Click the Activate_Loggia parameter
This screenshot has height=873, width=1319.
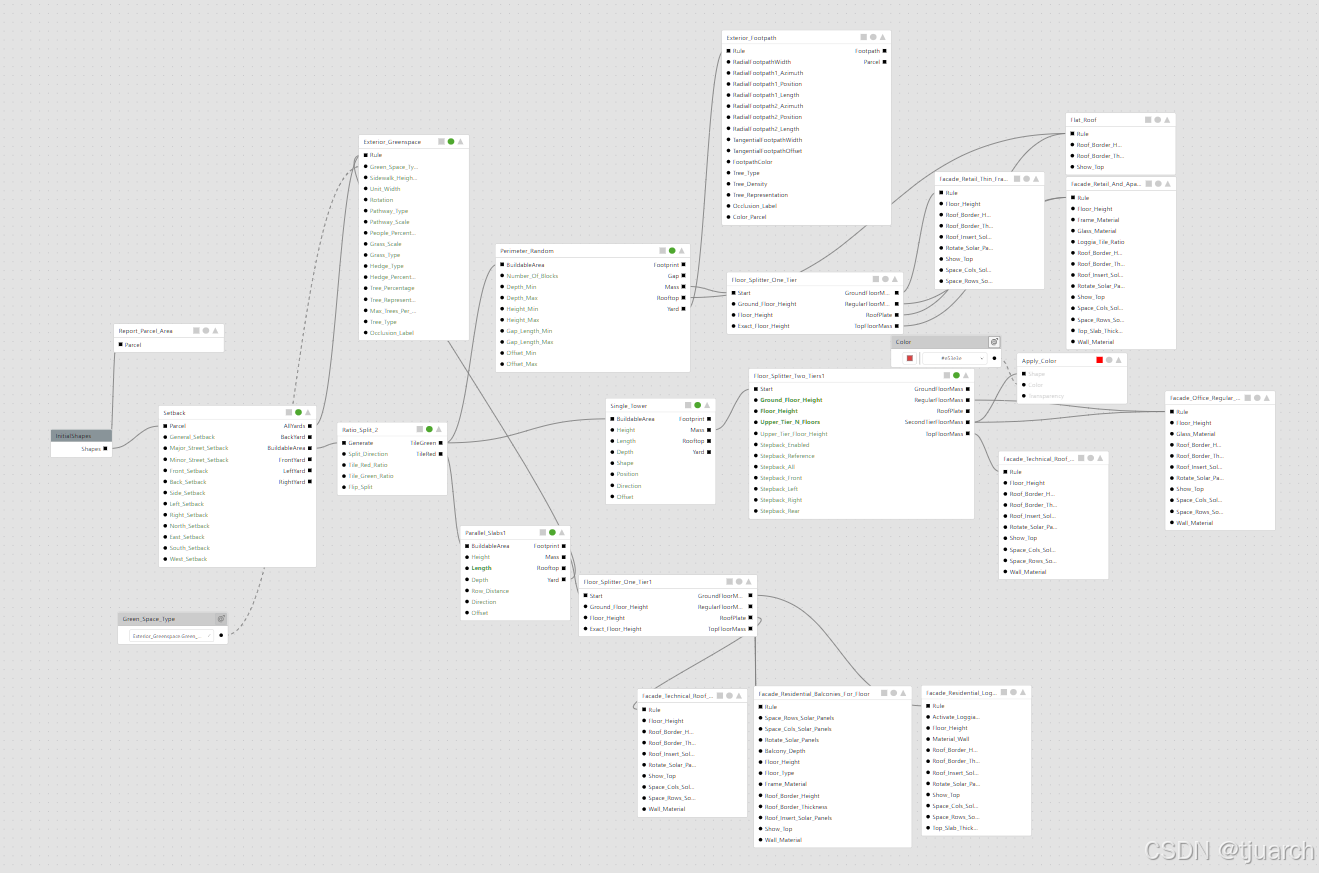pos(956,717)
